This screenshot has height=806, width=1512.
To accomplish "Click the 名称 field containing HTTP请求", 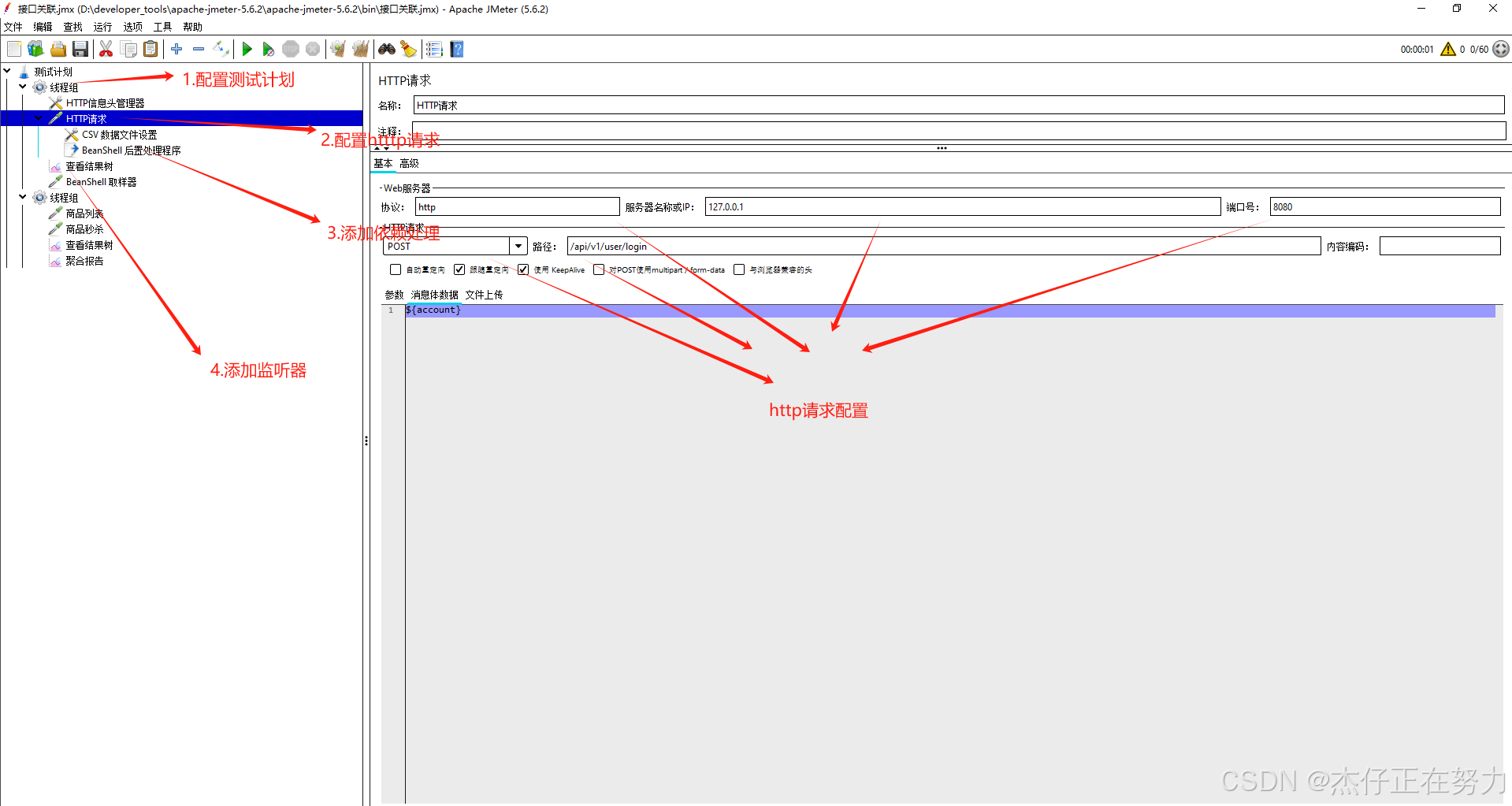I will 959,106.
